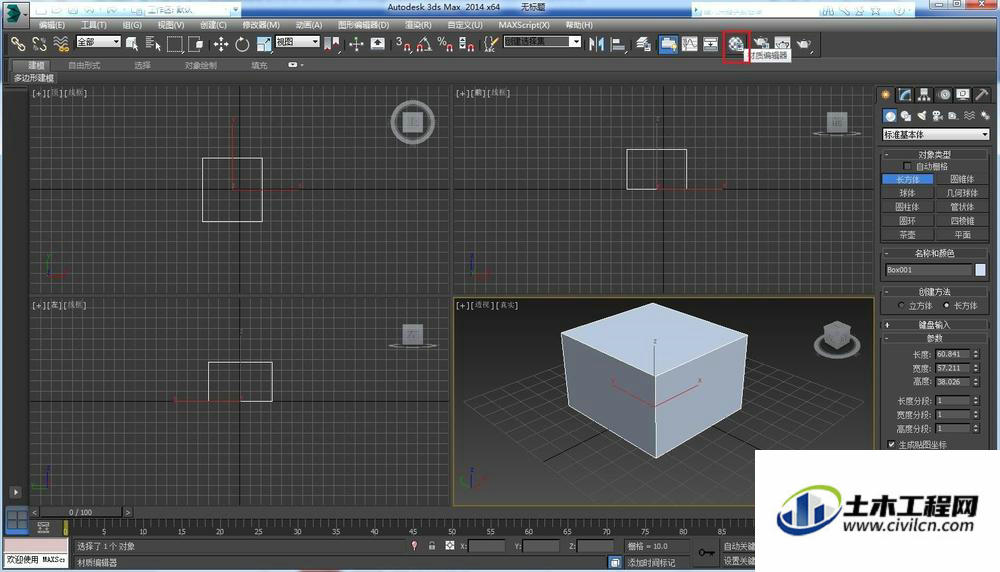Open the 全部 selection filter dropdown

point(98,41)
